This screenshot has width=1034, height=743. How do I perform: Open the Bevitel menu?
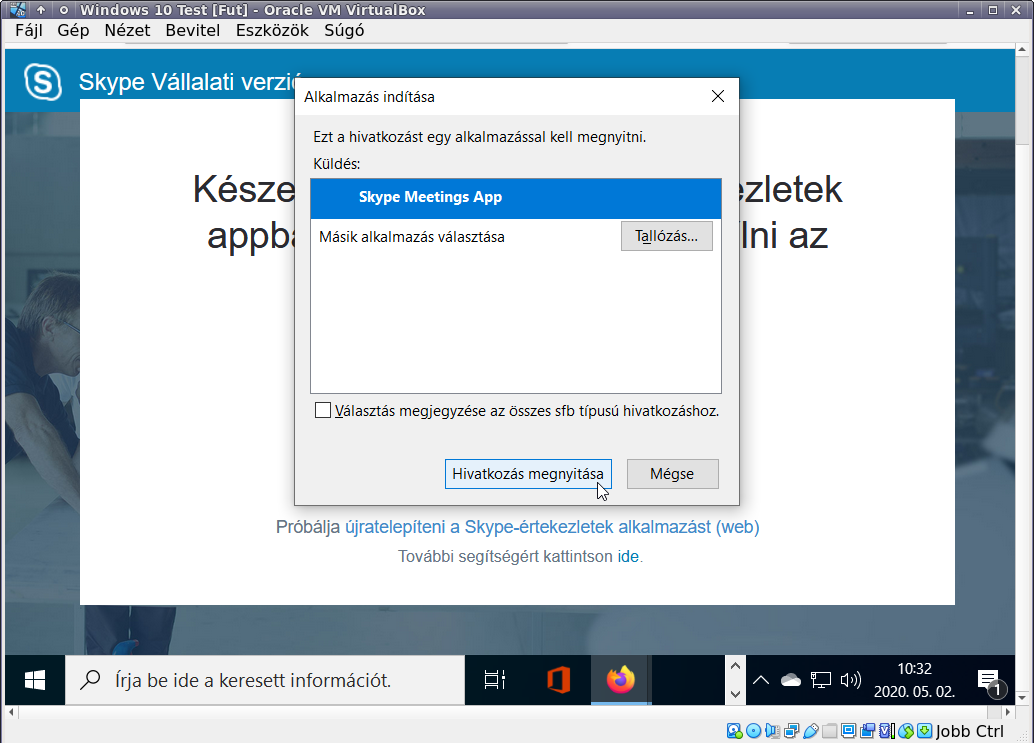click(x=193, y=30)
